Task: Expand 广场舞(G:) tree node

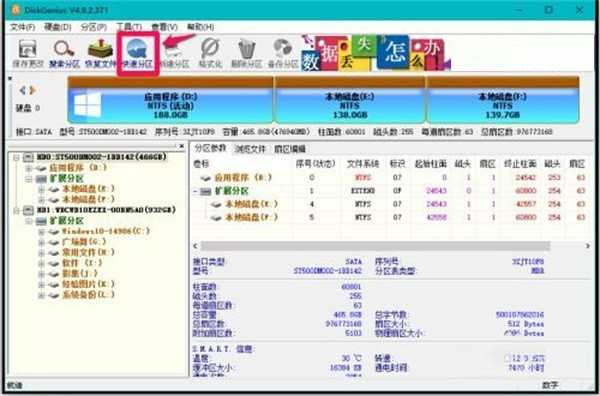Action: [41, 242]
